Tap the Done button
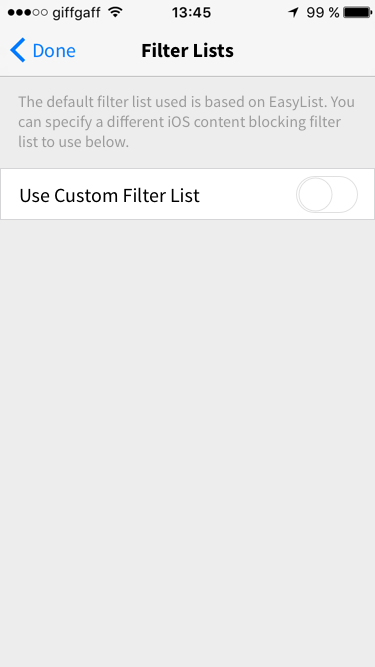The image size is (375, 667). coord(43,51)
